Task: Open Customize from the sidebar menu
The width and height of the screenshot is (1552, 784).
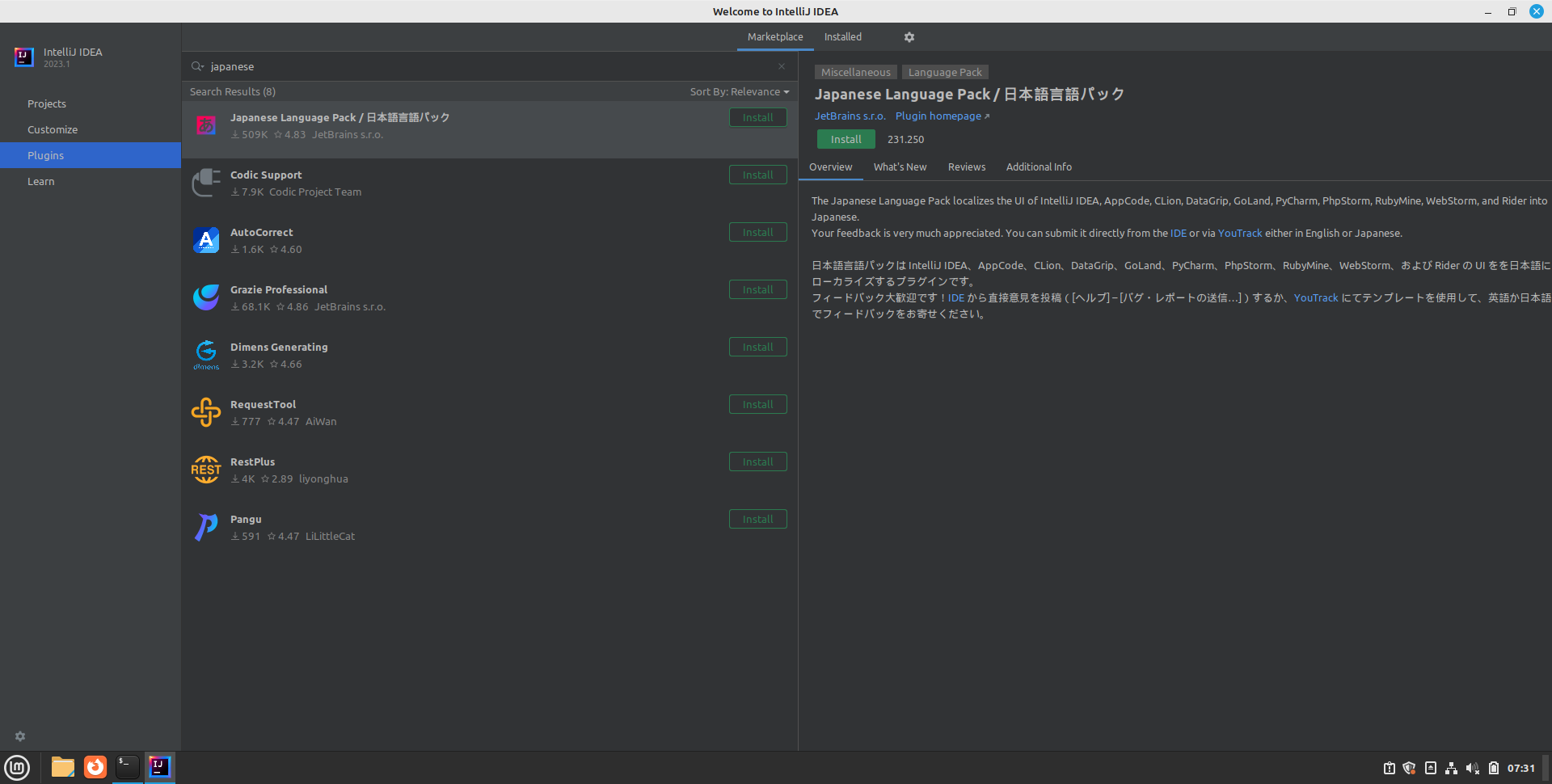Action: [53, 129]
